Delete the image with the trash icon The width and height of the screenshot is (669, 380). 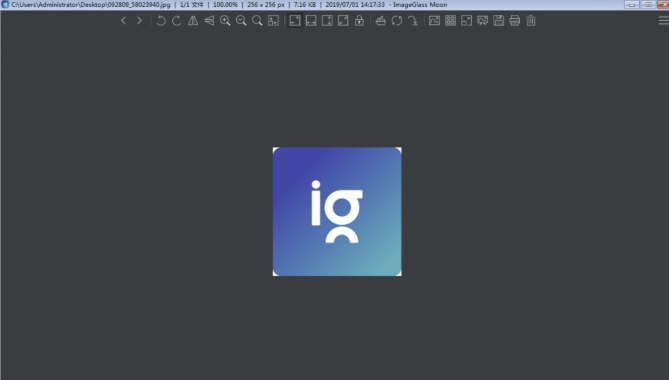coord(531,20)
